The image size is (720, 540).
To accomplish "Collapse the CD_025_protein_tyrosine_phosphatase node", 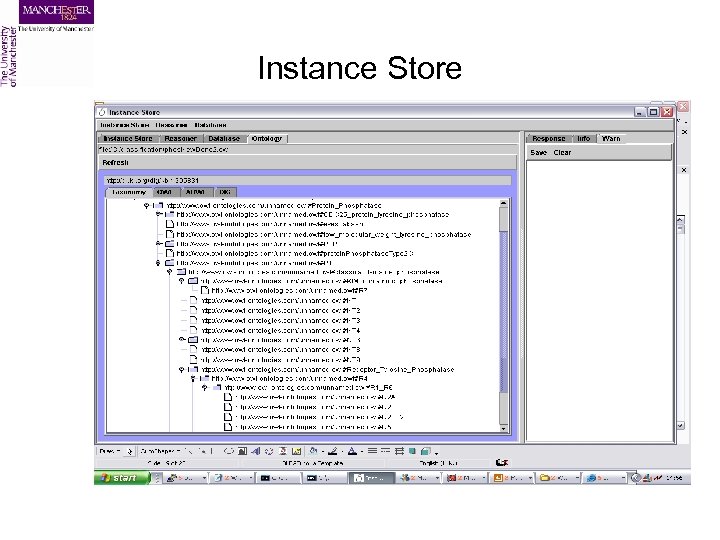I will [x=158, y=214].
